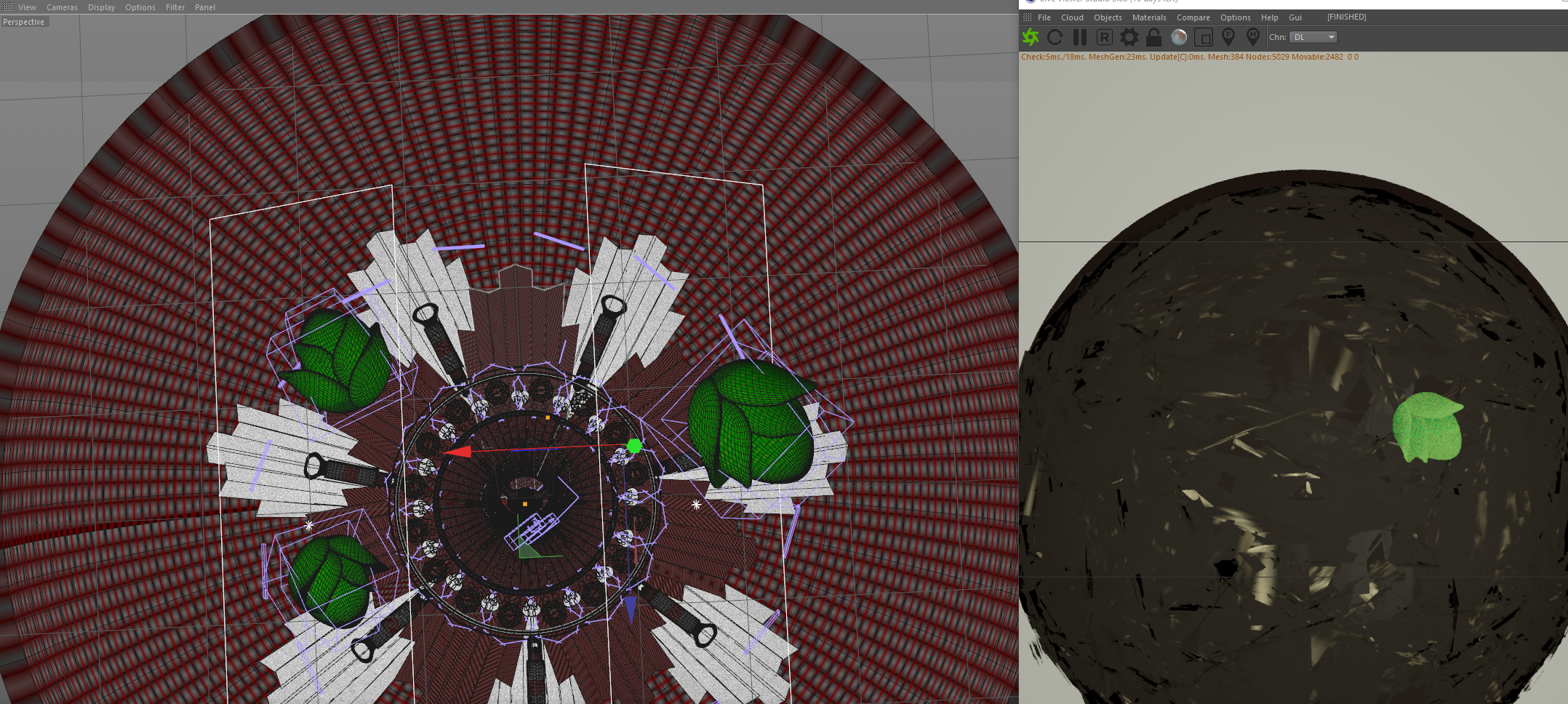Open the viewport Cameras menu
Viewport: 1568px width, 704px height.
(62, 7)
